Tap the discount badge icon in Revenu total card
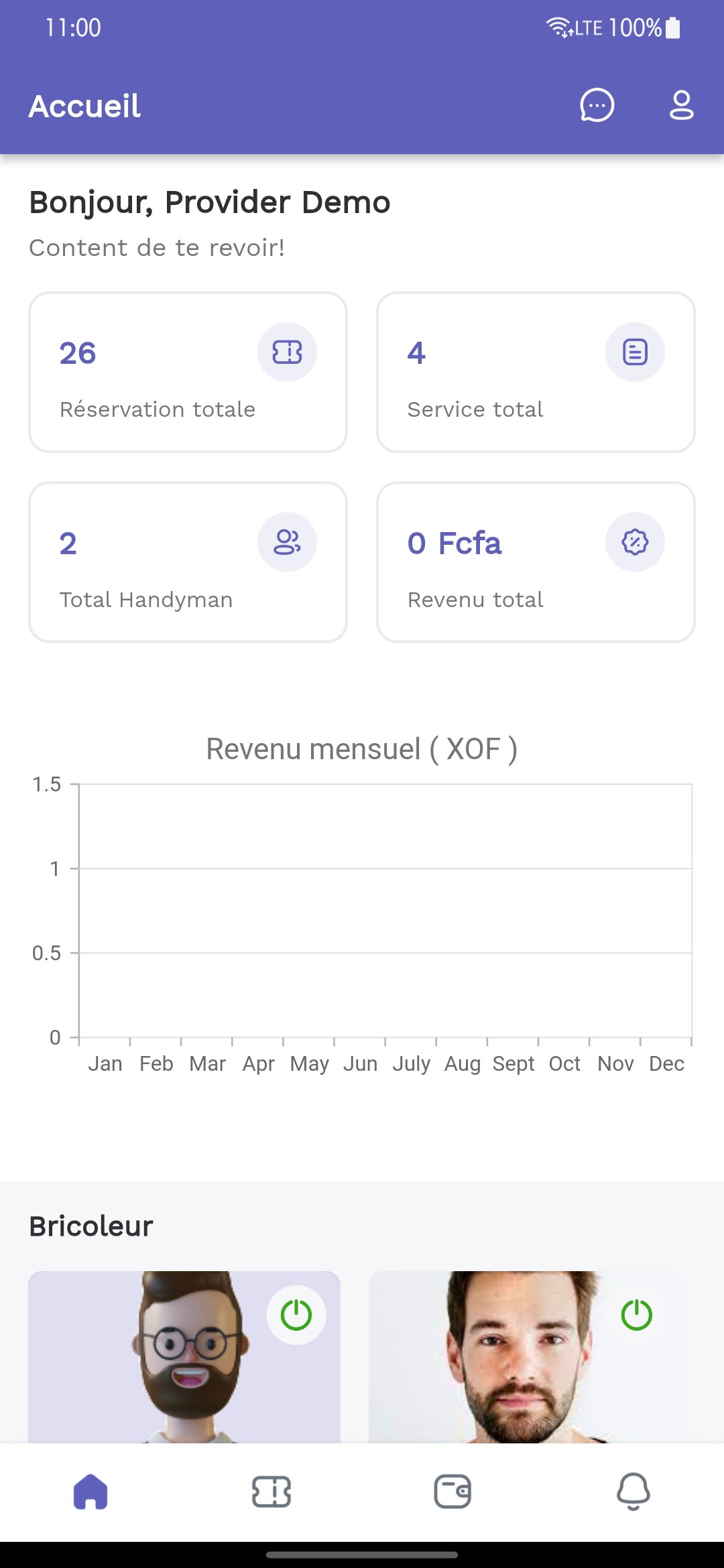Image resolution: width=724 pixels, height=1568 pixels. coord(635,542)
